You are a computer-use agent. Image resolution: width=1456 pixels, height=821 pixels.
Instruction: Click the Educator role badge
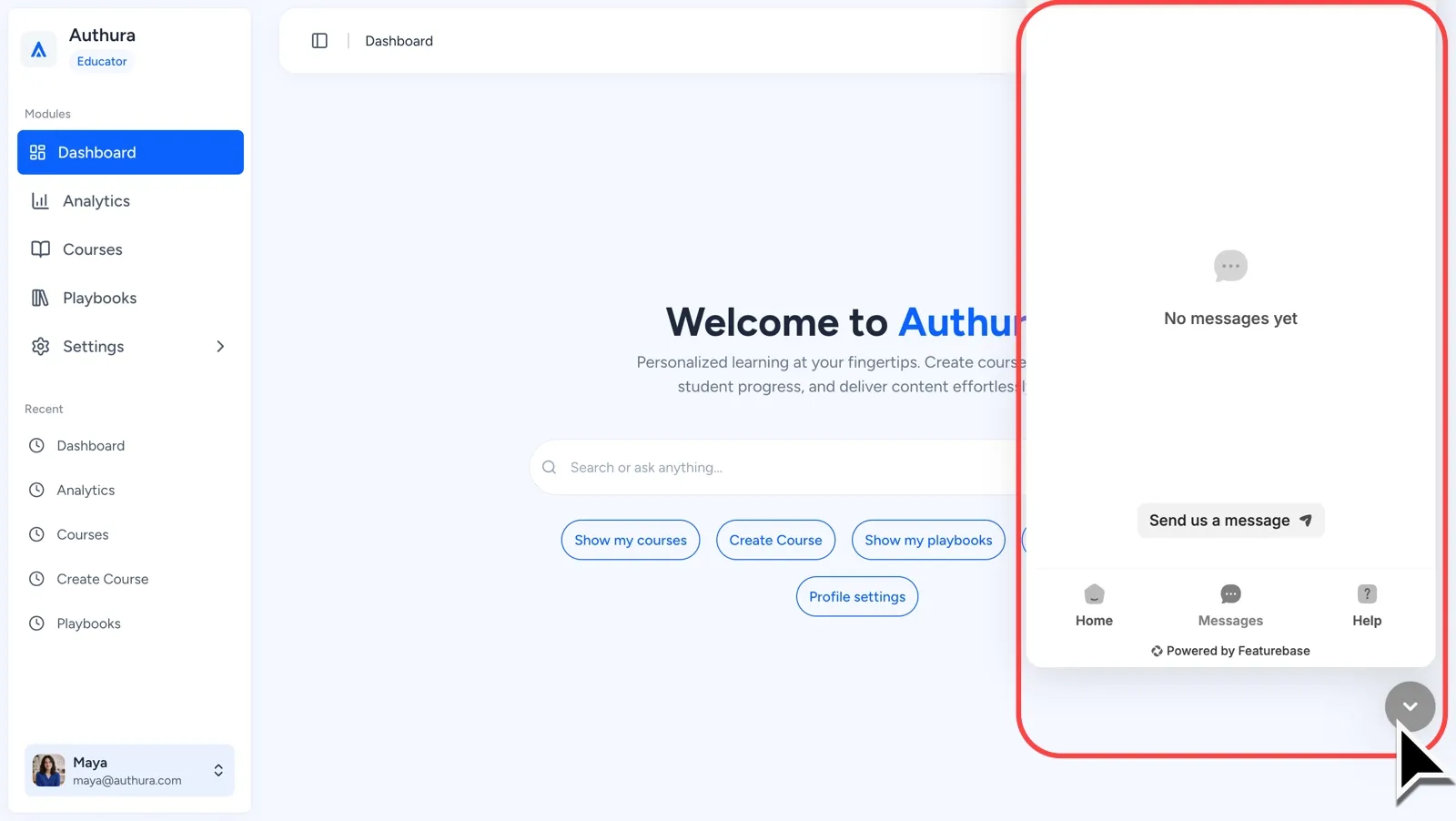(102, 61)
